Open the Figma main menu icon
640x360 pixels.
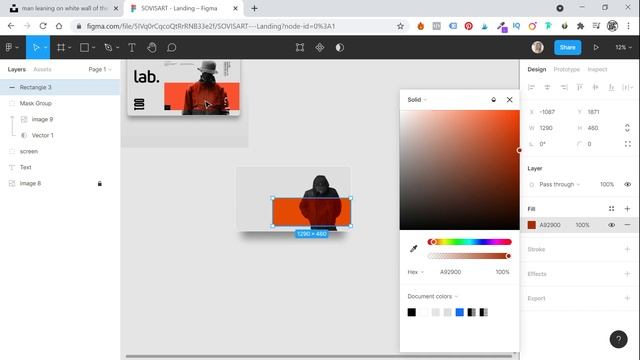9,47
